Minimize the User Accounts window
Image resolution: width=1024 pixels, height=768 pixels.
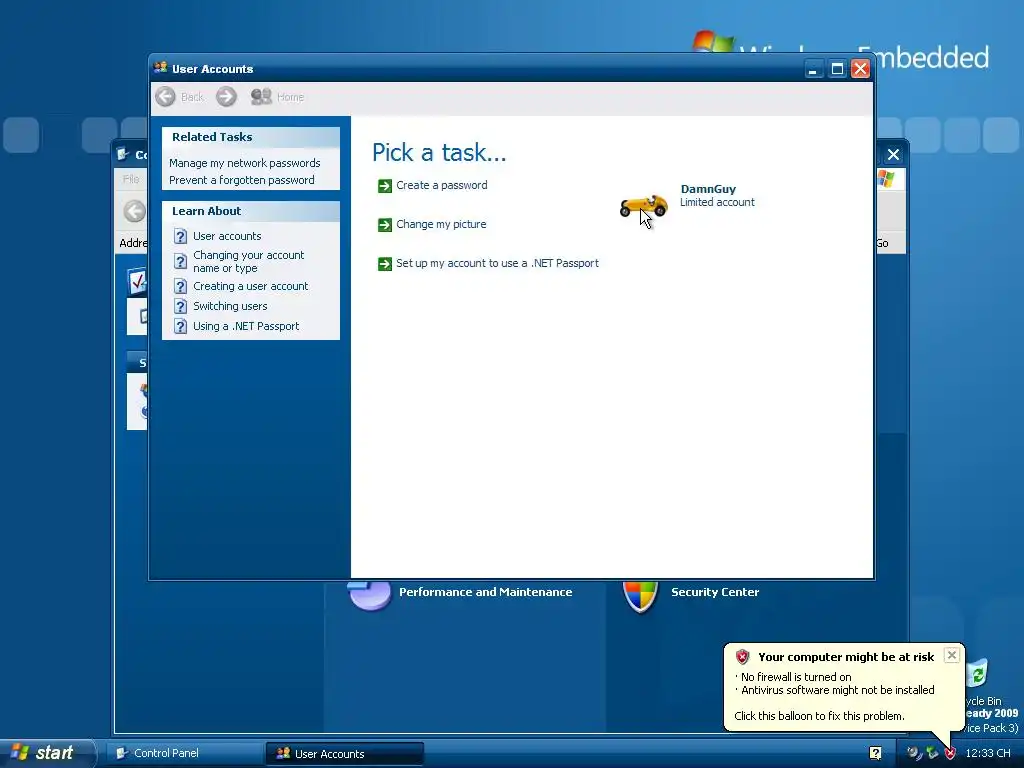(813, 69)
